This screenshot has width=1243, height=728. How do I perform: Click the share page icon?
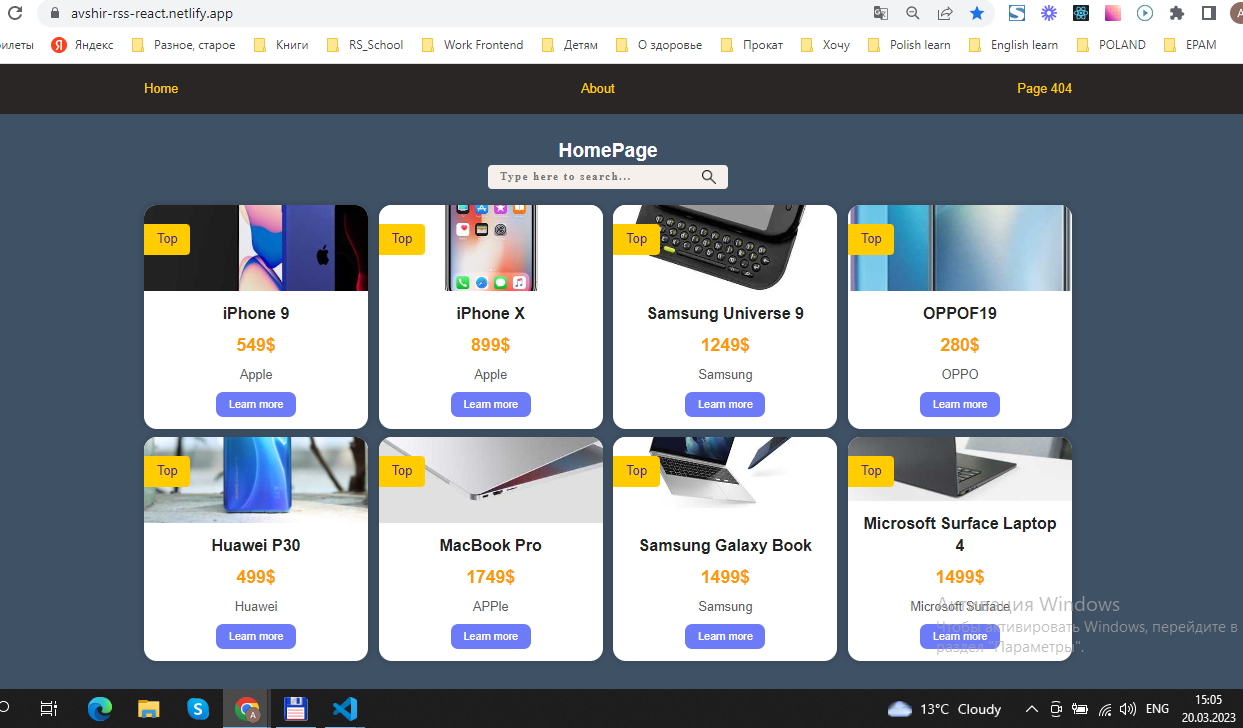click(x=944, y=13)
